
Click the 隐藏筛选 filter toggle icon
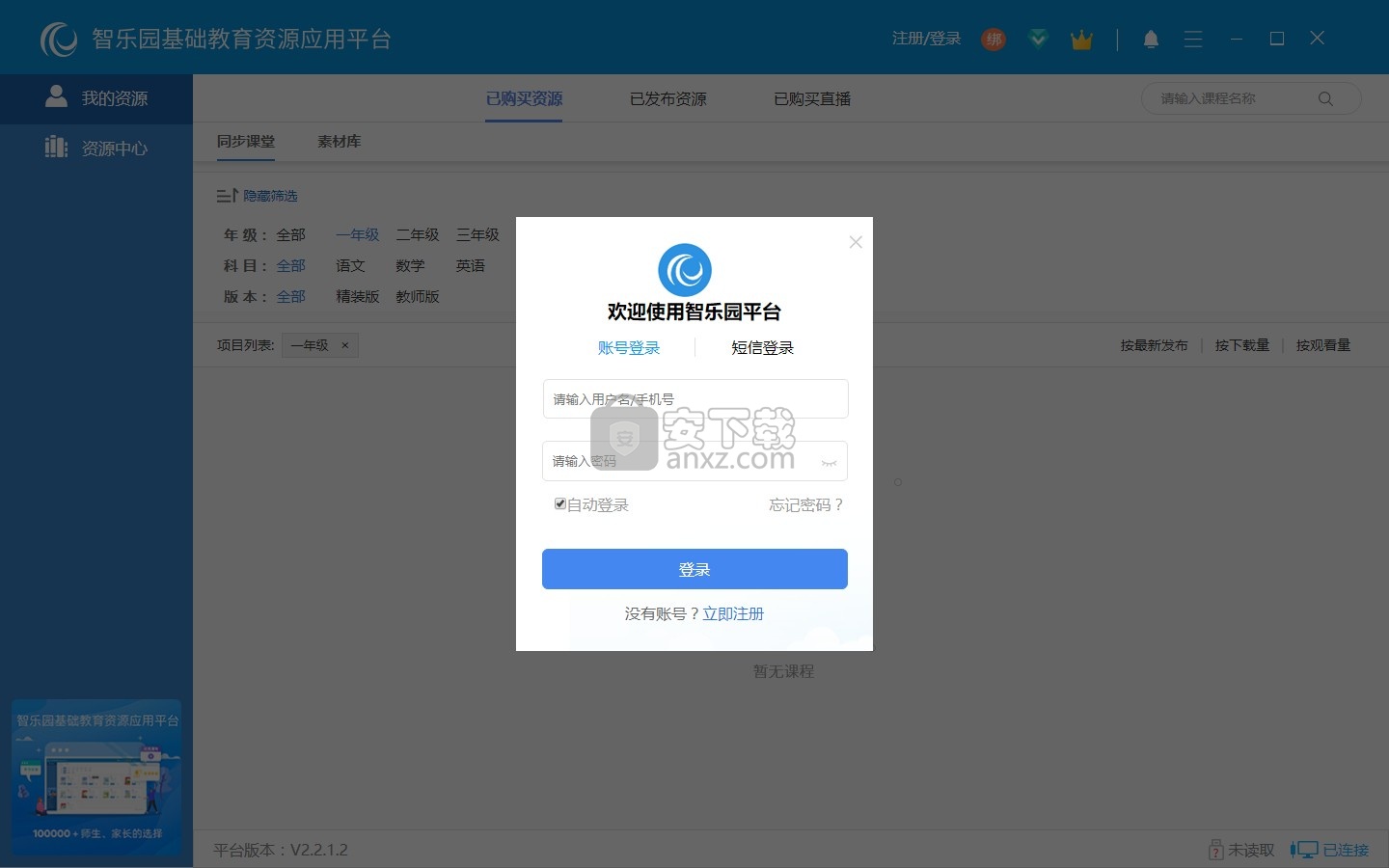[227, 196]
